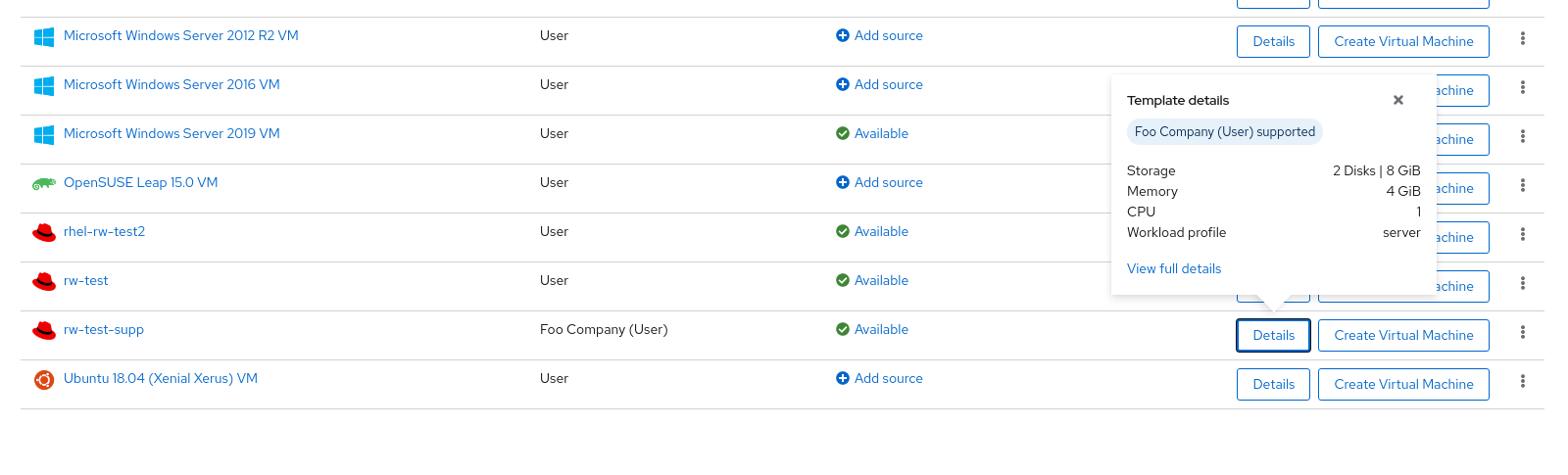Click Red Hat icon beside rw-test
This screenshot has width=1568, height=475.
click(44, 281)
